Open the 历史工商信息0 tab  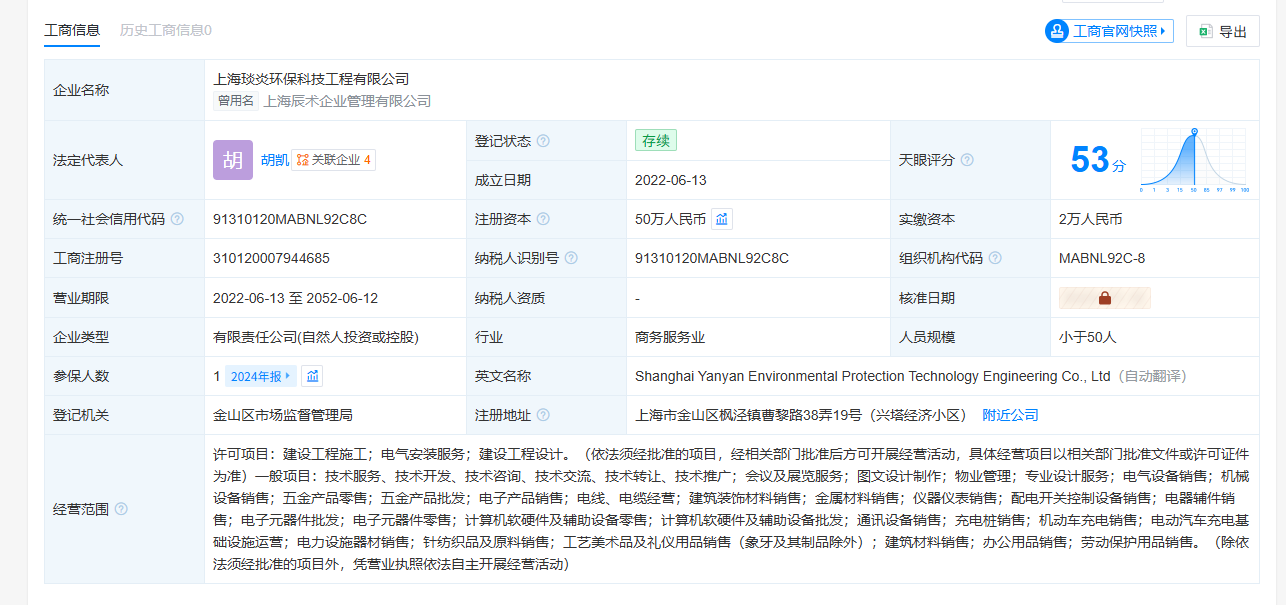pyautogui.click(x=166, y=30)
